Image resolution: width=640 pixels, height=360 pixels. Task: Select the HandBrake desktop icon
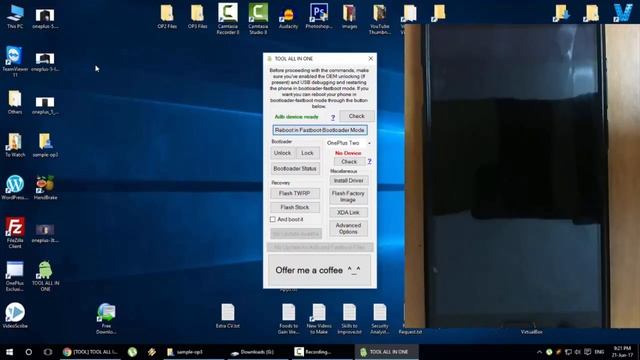point(45,188)
